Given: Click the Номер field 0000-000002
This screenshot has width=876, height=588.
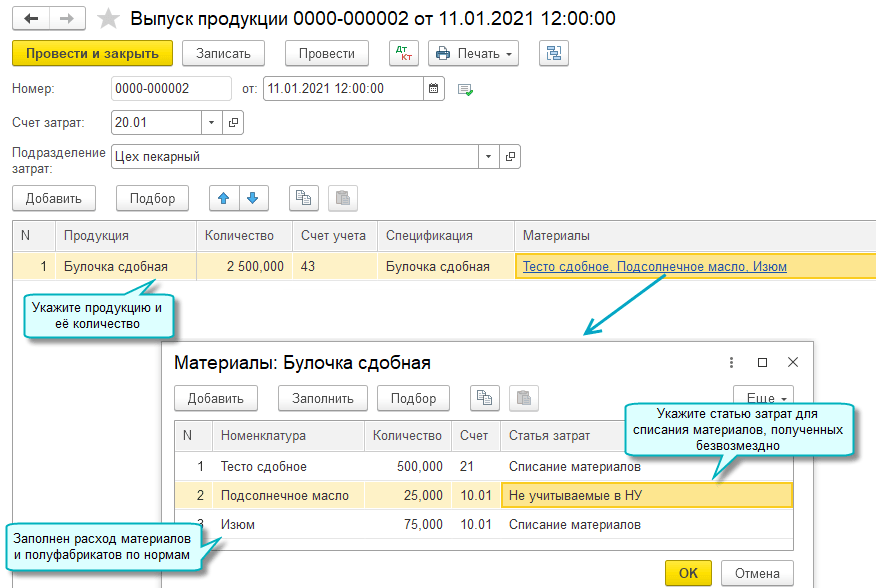Looking at the screenshot, I should [171, 88].
